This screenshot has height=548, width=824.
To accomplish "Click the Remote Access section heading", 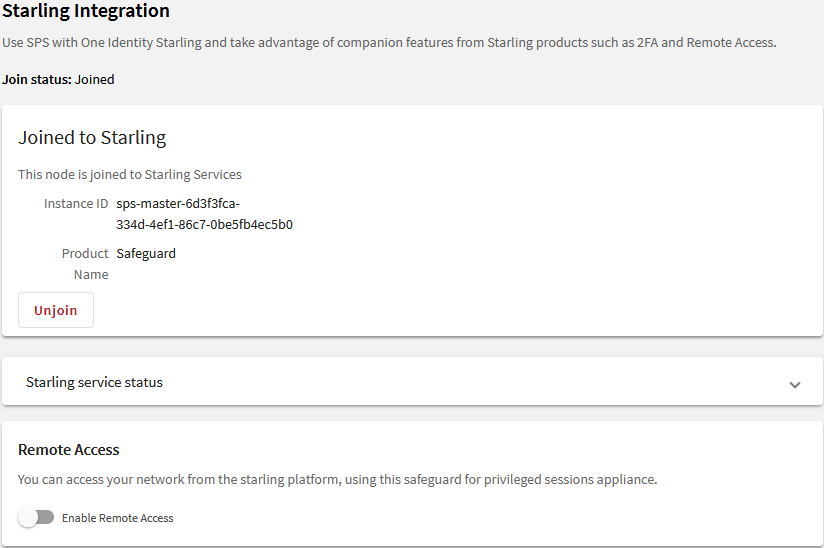I will coord(68,450).
